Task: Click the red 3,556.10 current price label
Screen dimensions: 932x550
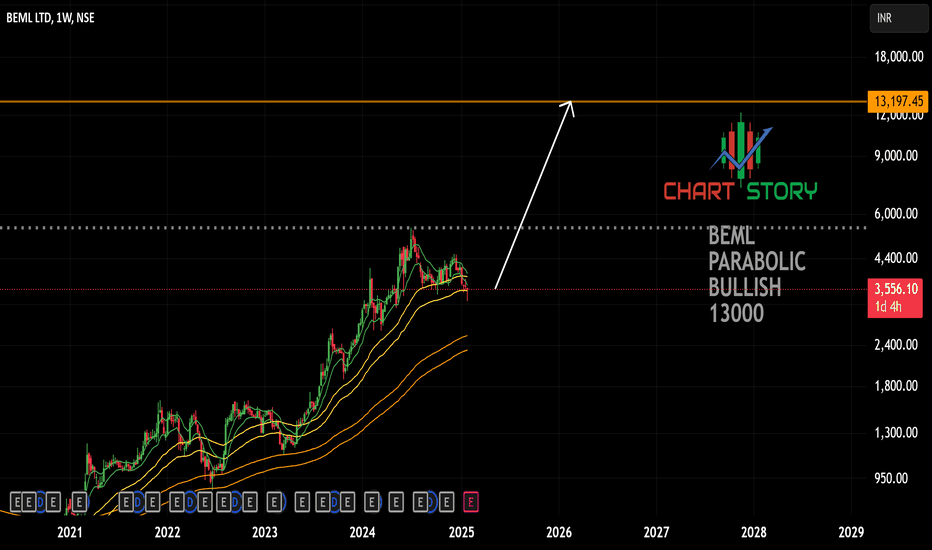Action: click(895, 297)
